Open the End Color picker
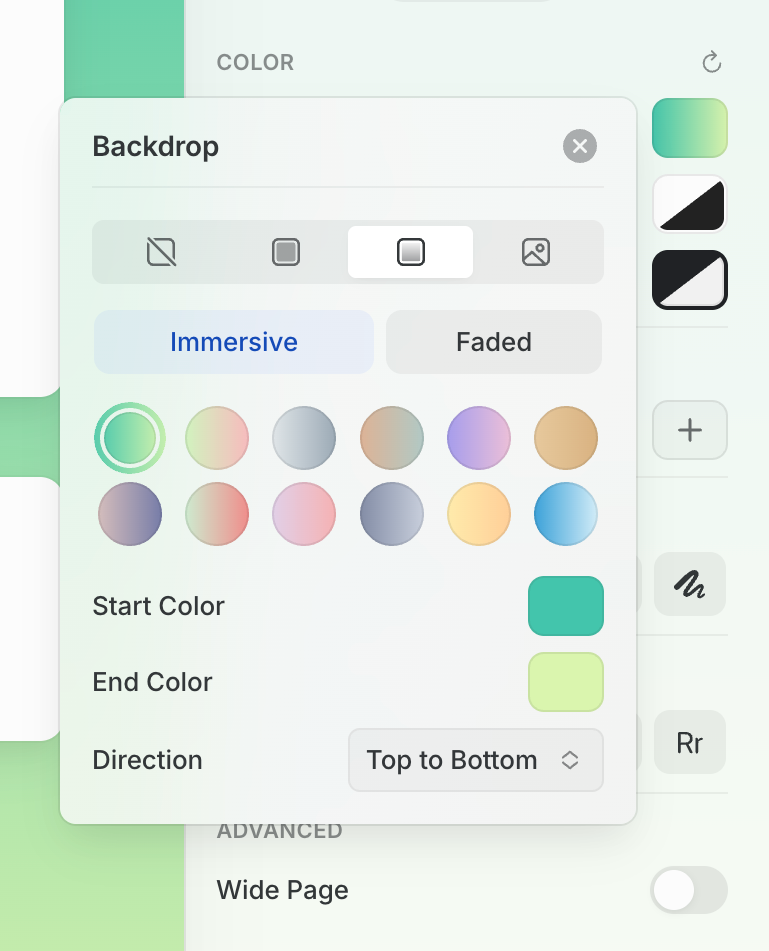Image resolution: width=769 pixels, height=951 pixels. [x=566, y=682]
